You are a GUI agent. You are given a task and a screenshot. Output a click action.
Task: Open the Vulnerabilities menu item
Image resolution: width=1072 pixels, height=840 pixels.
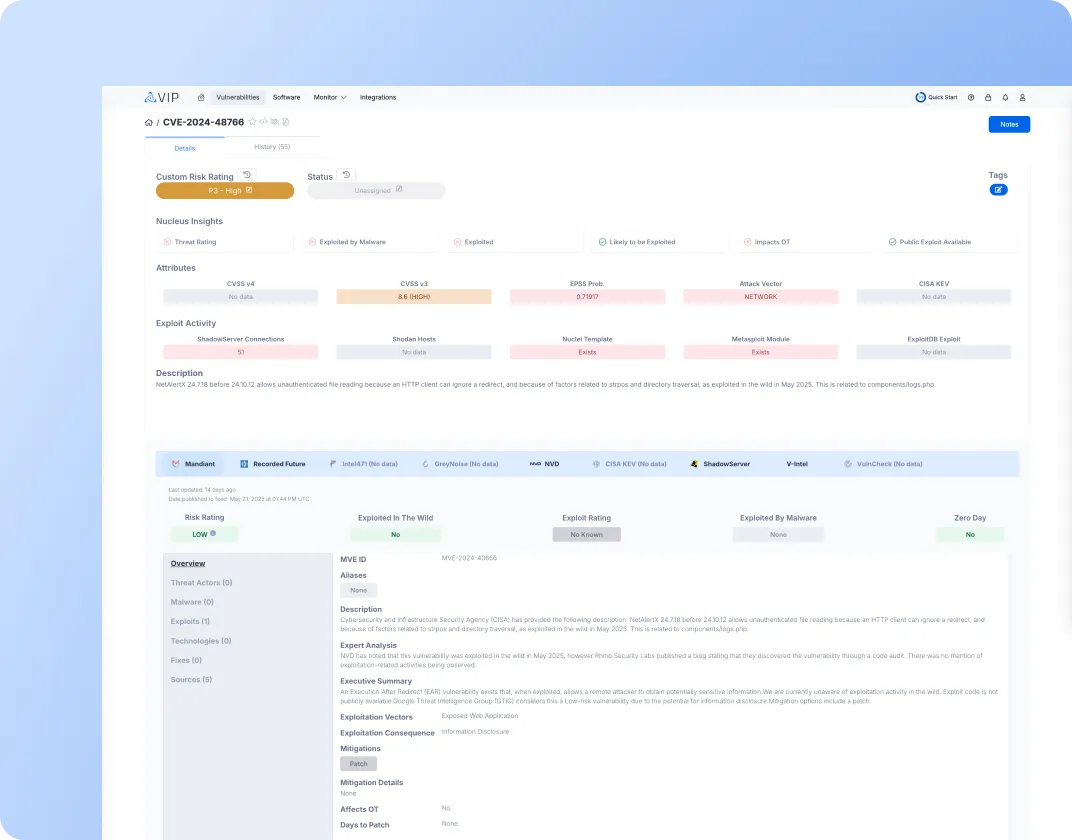click(238, 97)
